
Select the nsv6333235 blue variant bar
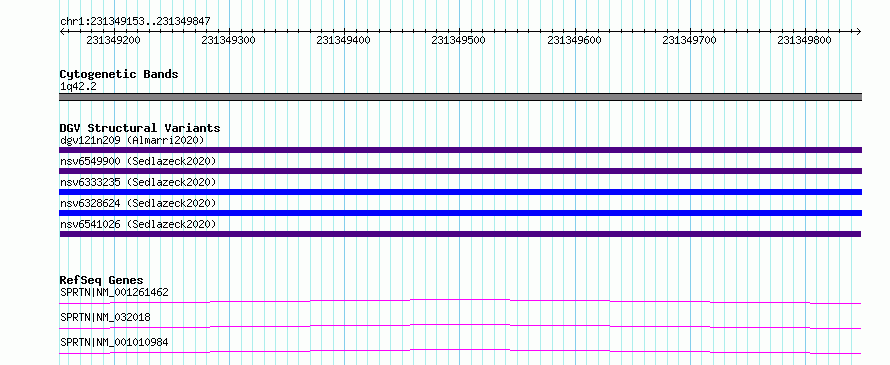pyautogui.click(x=460, y=192)
